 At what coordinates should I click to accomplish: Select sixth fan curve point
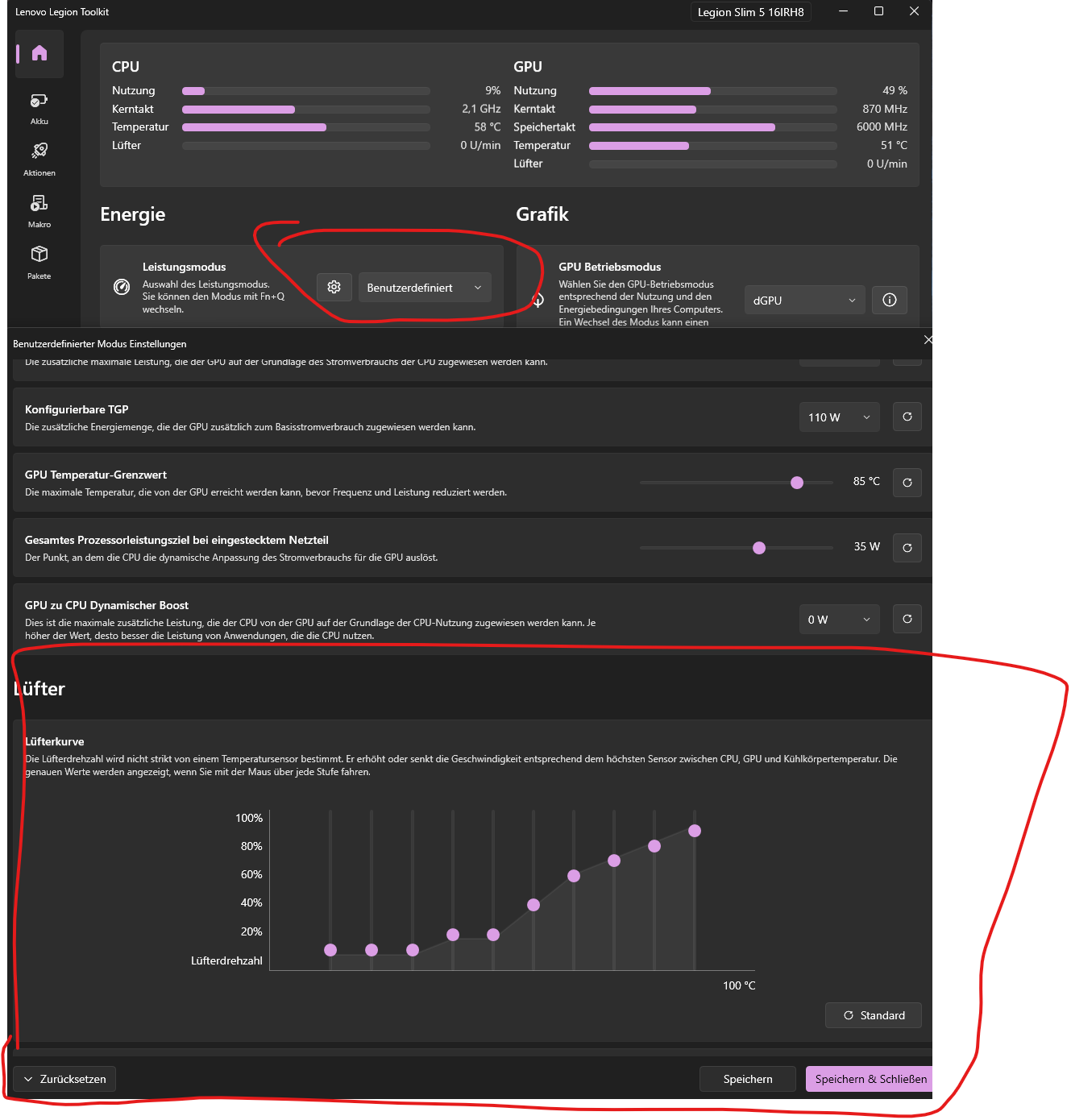click(533, 905)
